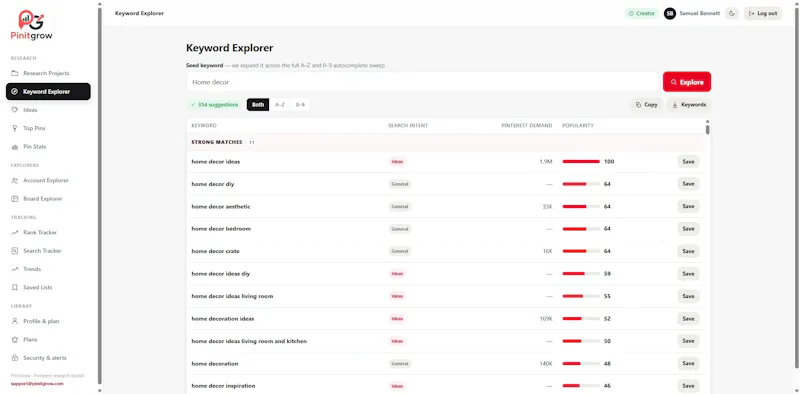Select the Both filter tab
This screenshot has width=800, height=394.
click(258, 105)
